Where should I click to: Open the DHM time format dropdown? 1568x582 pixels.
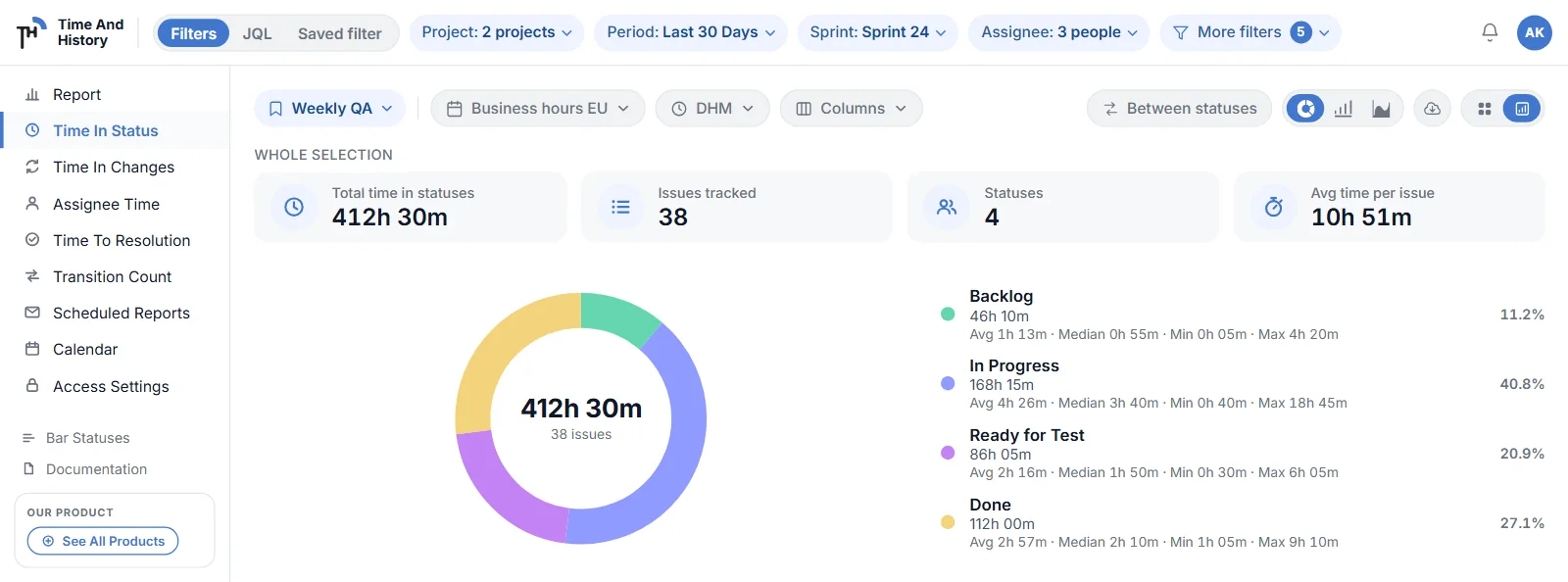coord(712,109)
